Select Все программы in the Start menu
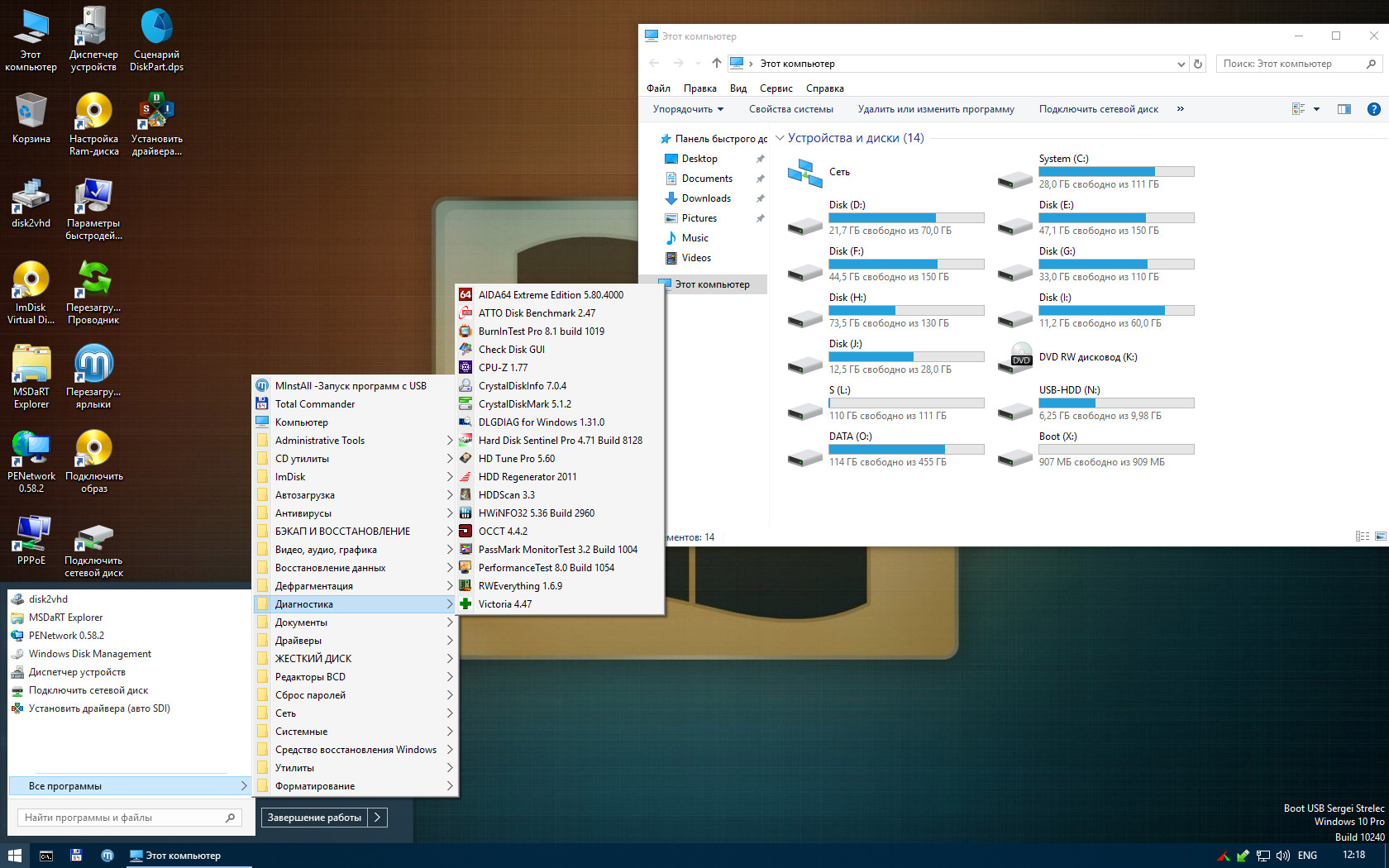The image size is (1389, 868). coord(129,786)
